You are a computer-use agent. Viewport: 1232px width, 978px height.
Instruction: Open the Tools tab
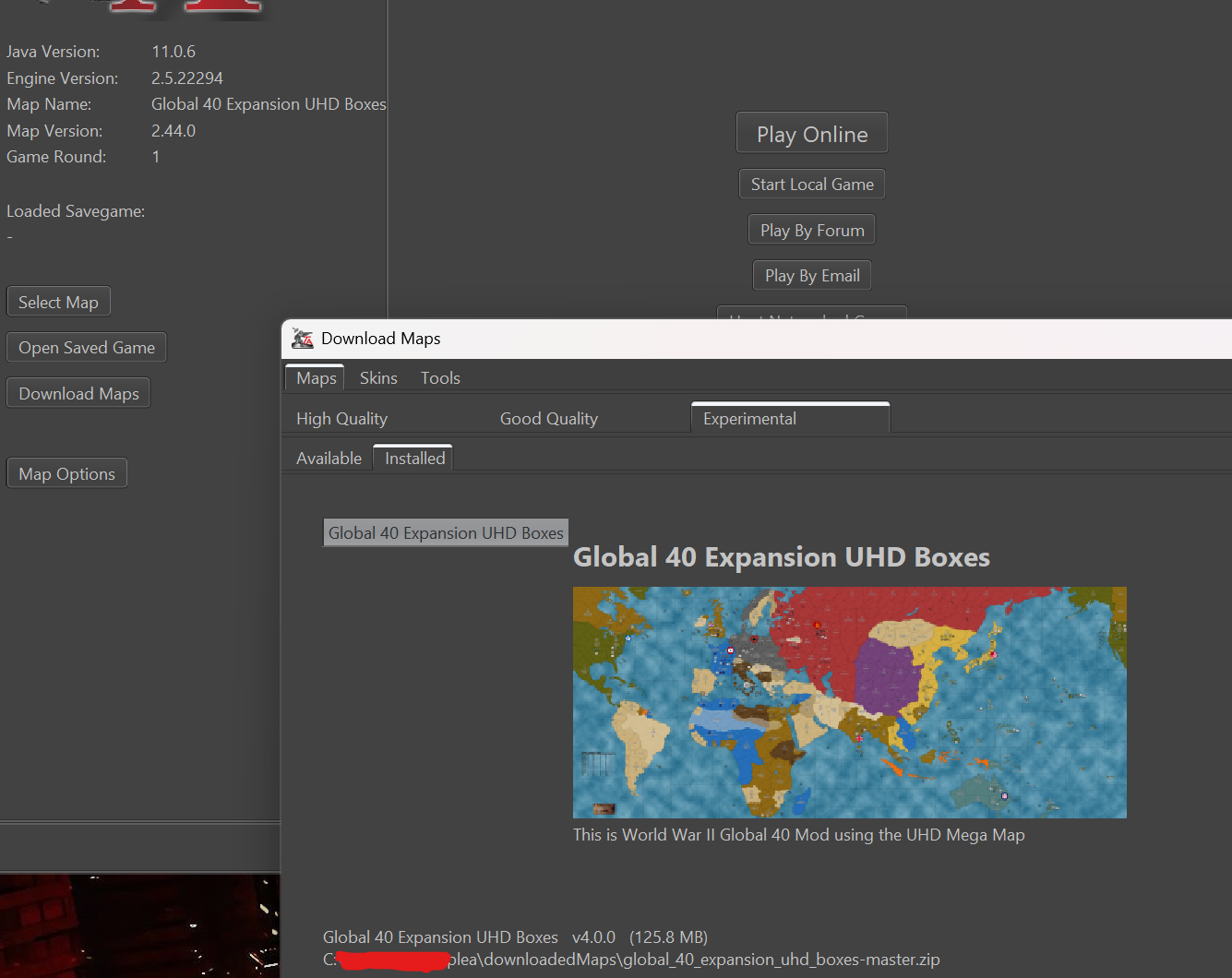[440, 378]
